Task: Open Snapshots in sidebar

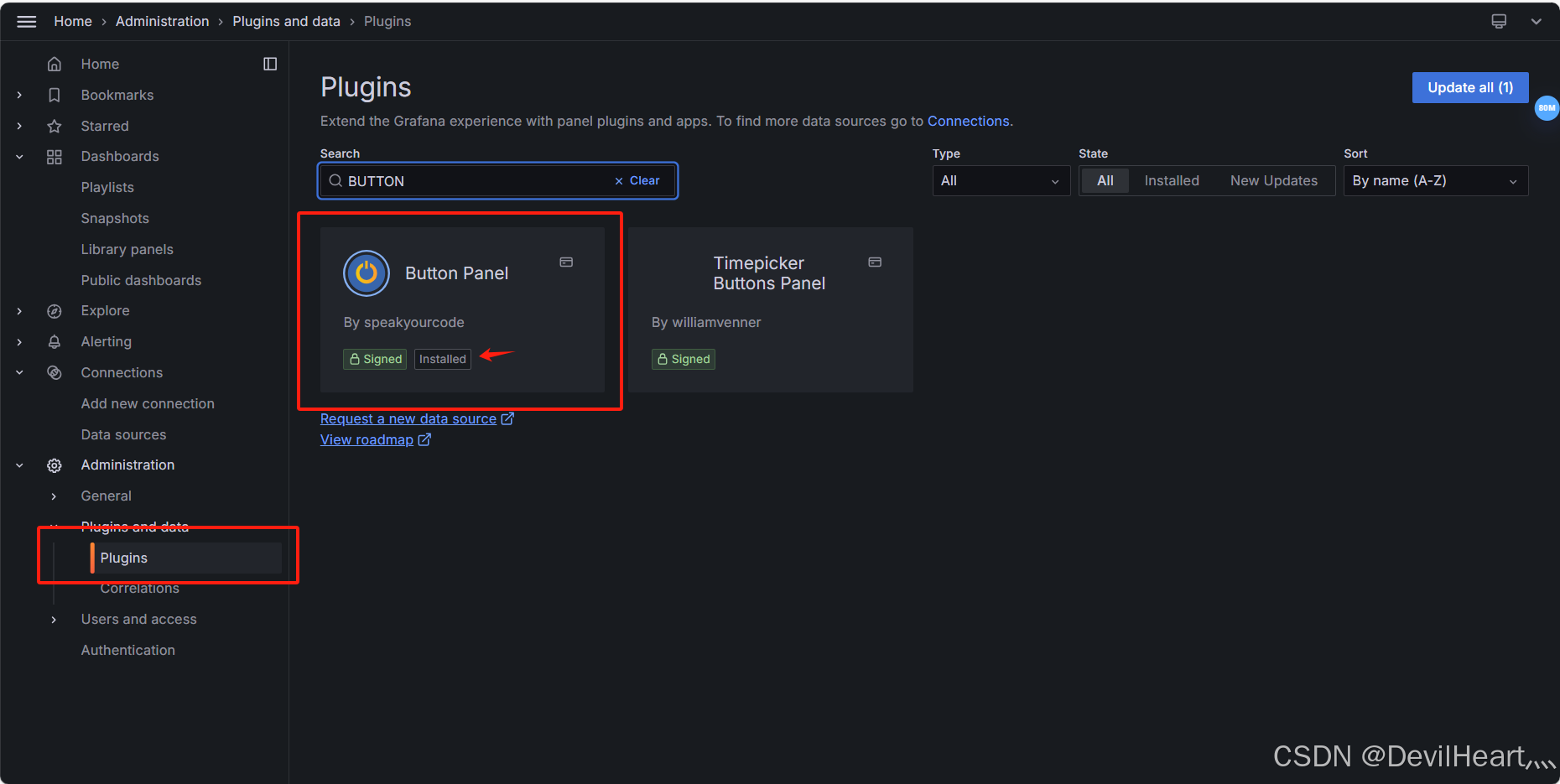Action: [115, 219]
